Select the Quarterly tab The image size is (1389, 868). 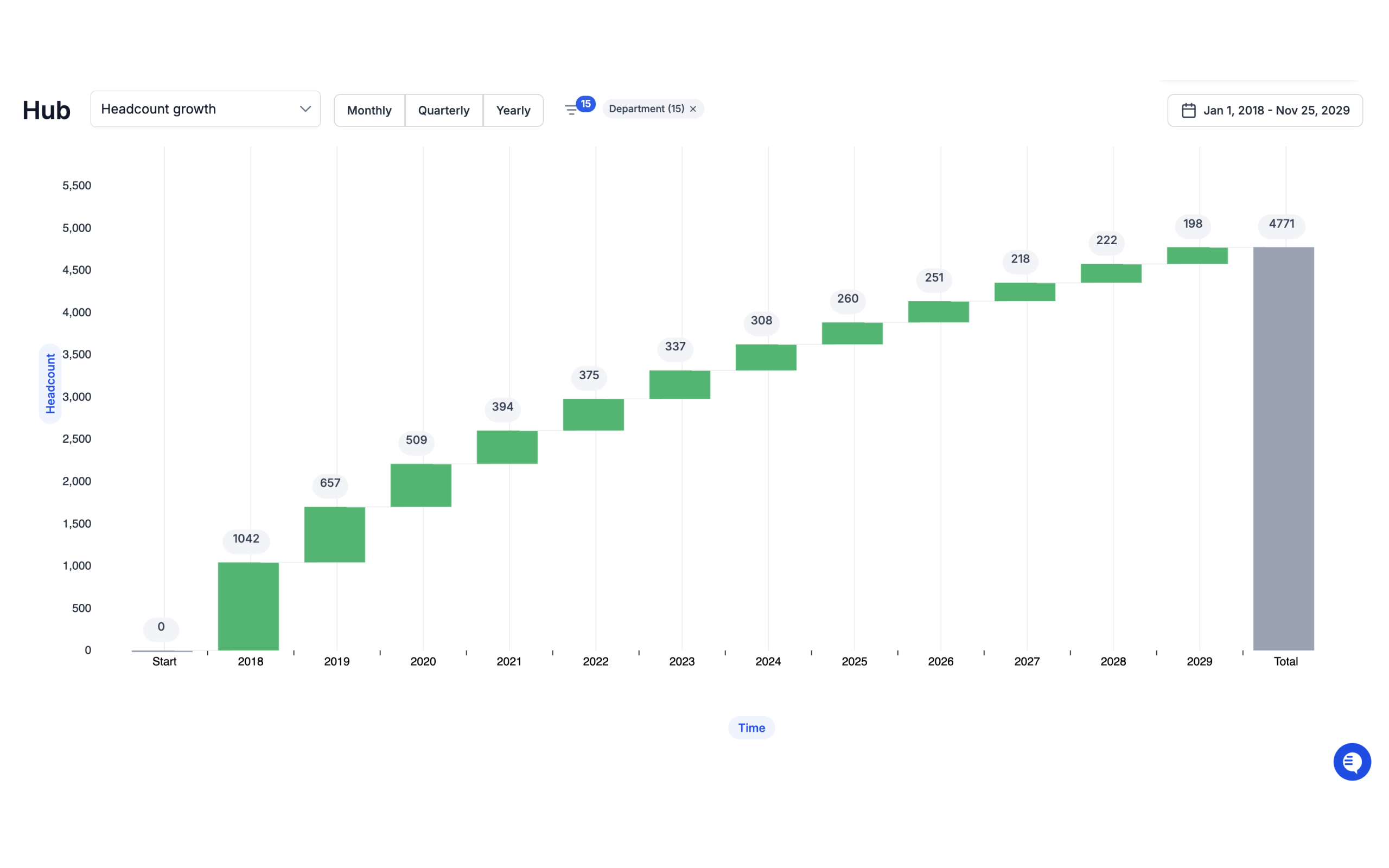pyautogui.click(x=443, y=110)
